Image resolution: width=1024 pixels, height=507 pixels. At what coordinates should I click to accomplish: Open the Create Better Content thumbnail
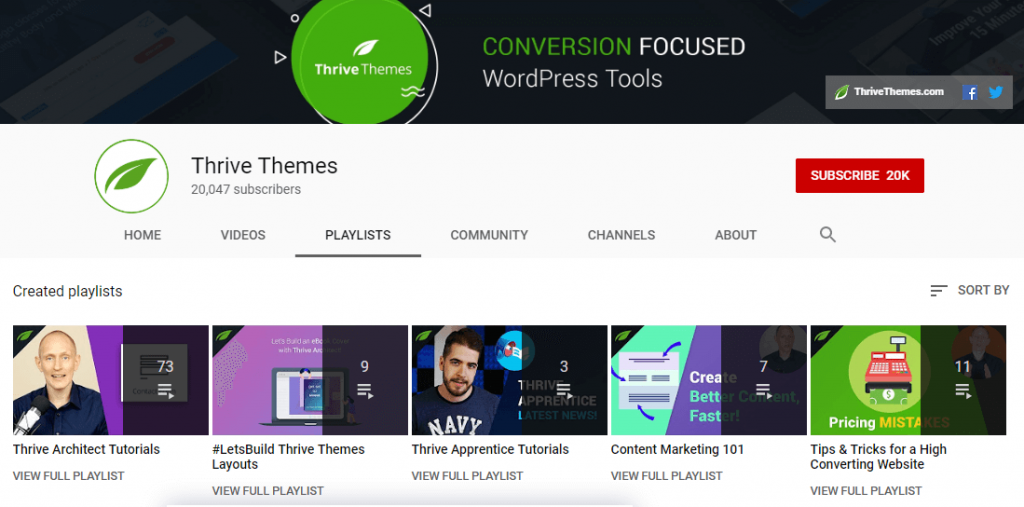pyautogui.click(x=709, y=380)
